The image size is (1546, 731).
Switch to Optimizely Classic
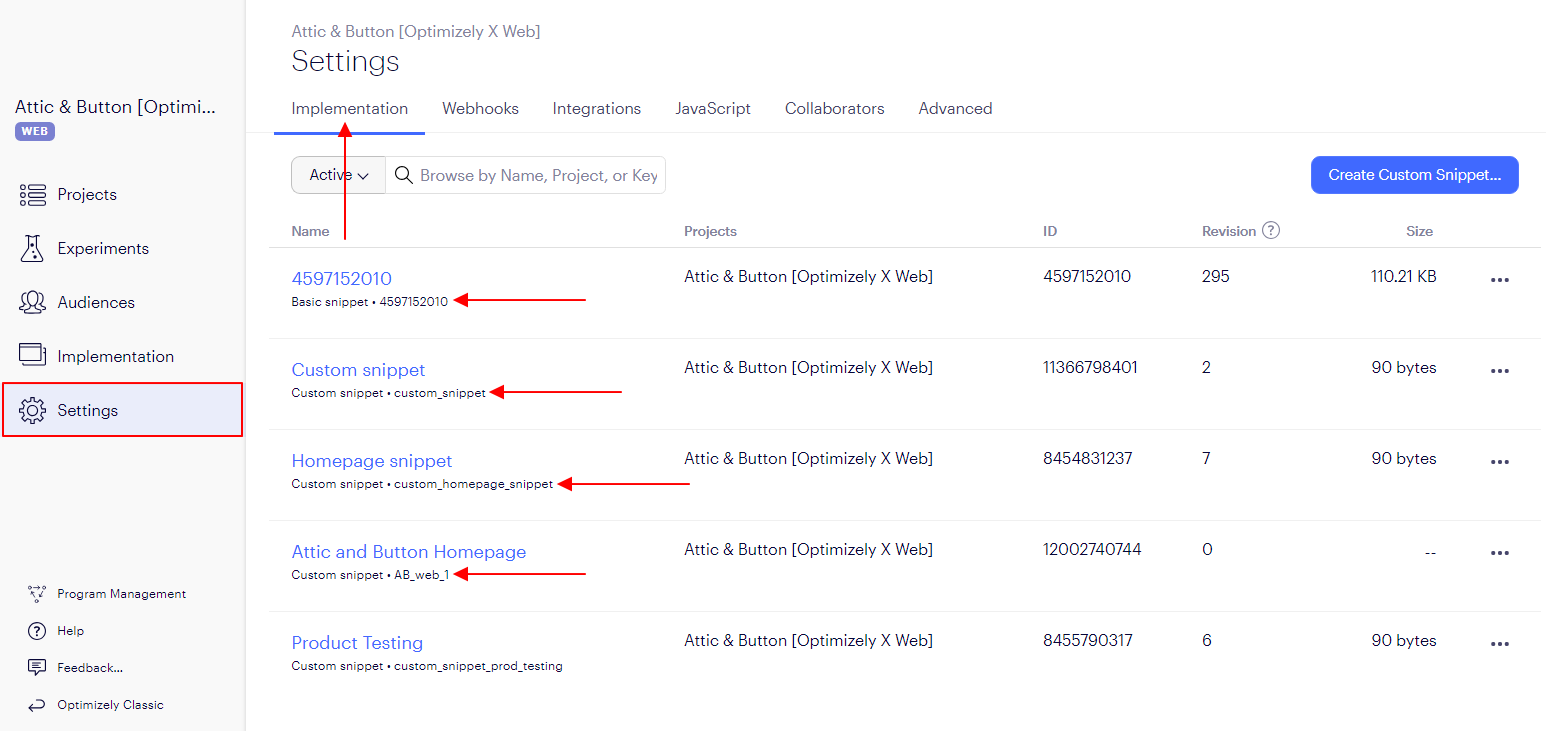(110, 705)
